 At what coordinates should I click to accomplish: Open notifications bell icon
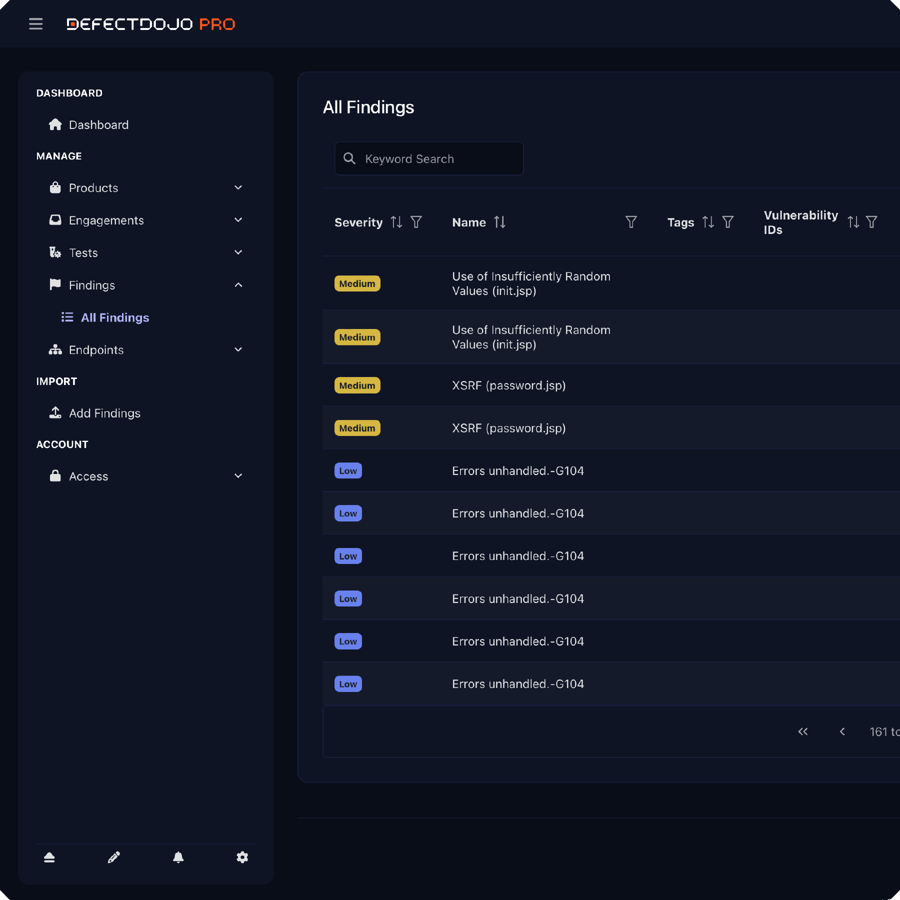point(178,857)
